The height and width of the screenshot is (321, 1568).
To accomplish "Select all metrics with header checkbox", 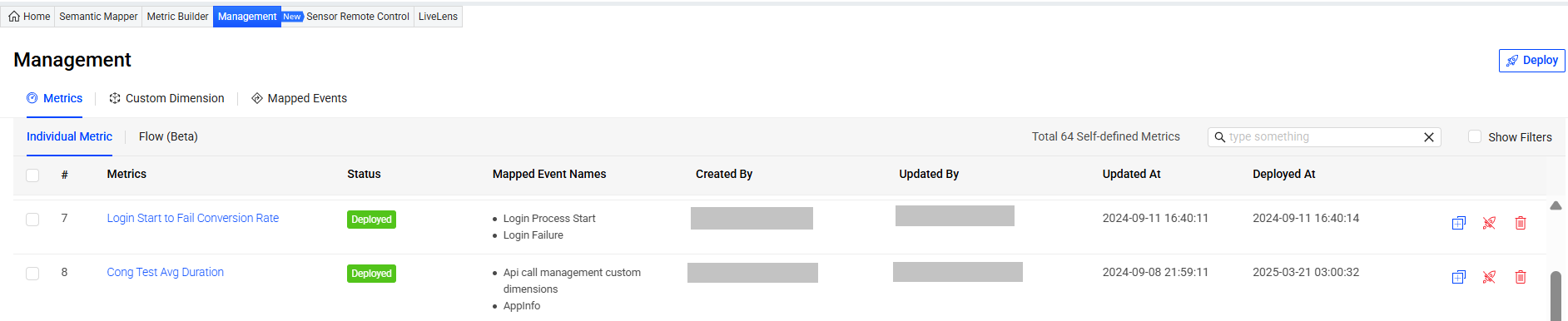I will pyautogui.click(x=32, y=175).
